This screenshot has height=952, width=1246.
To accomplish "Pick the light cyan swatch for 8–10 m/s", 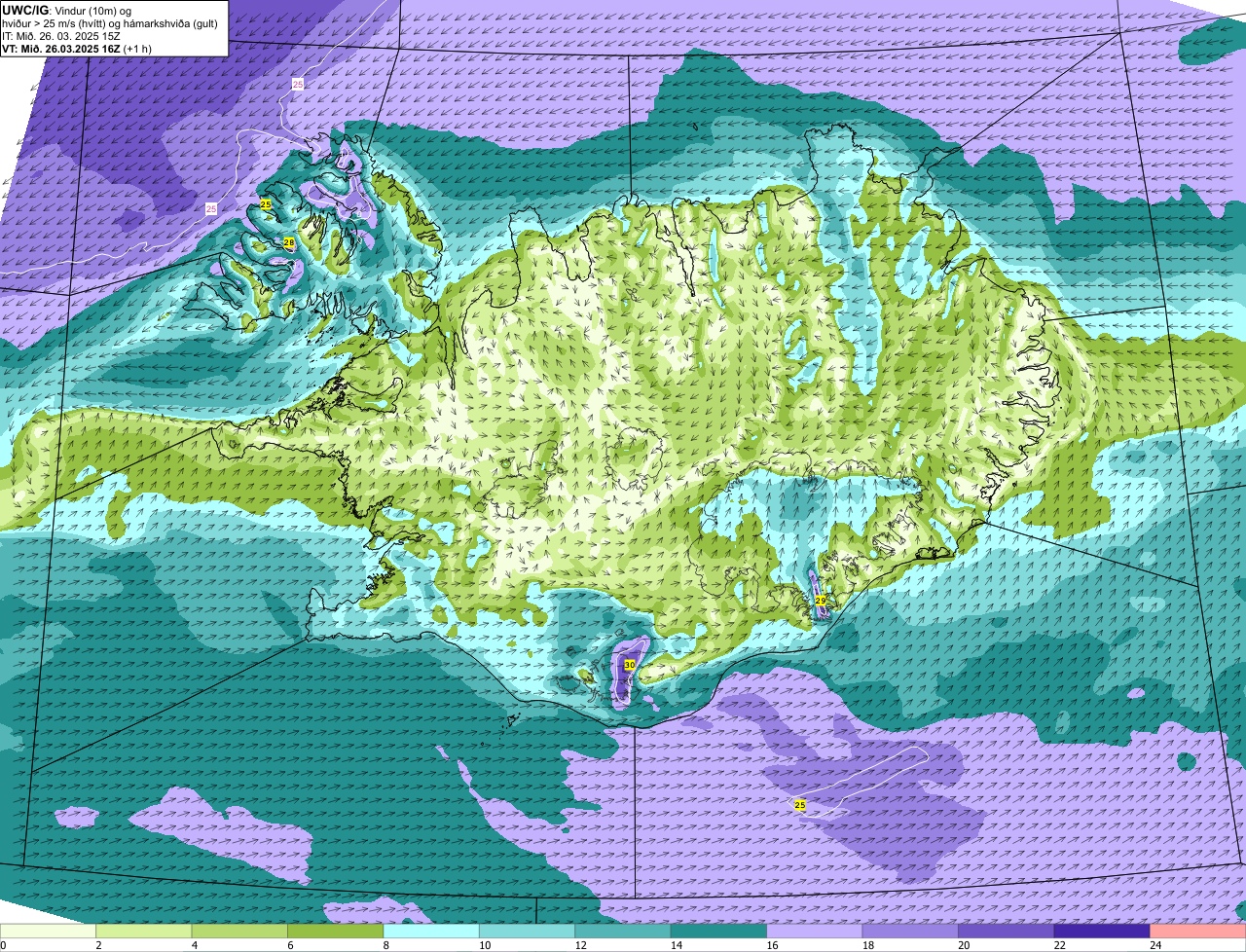I will pos(431,931).
